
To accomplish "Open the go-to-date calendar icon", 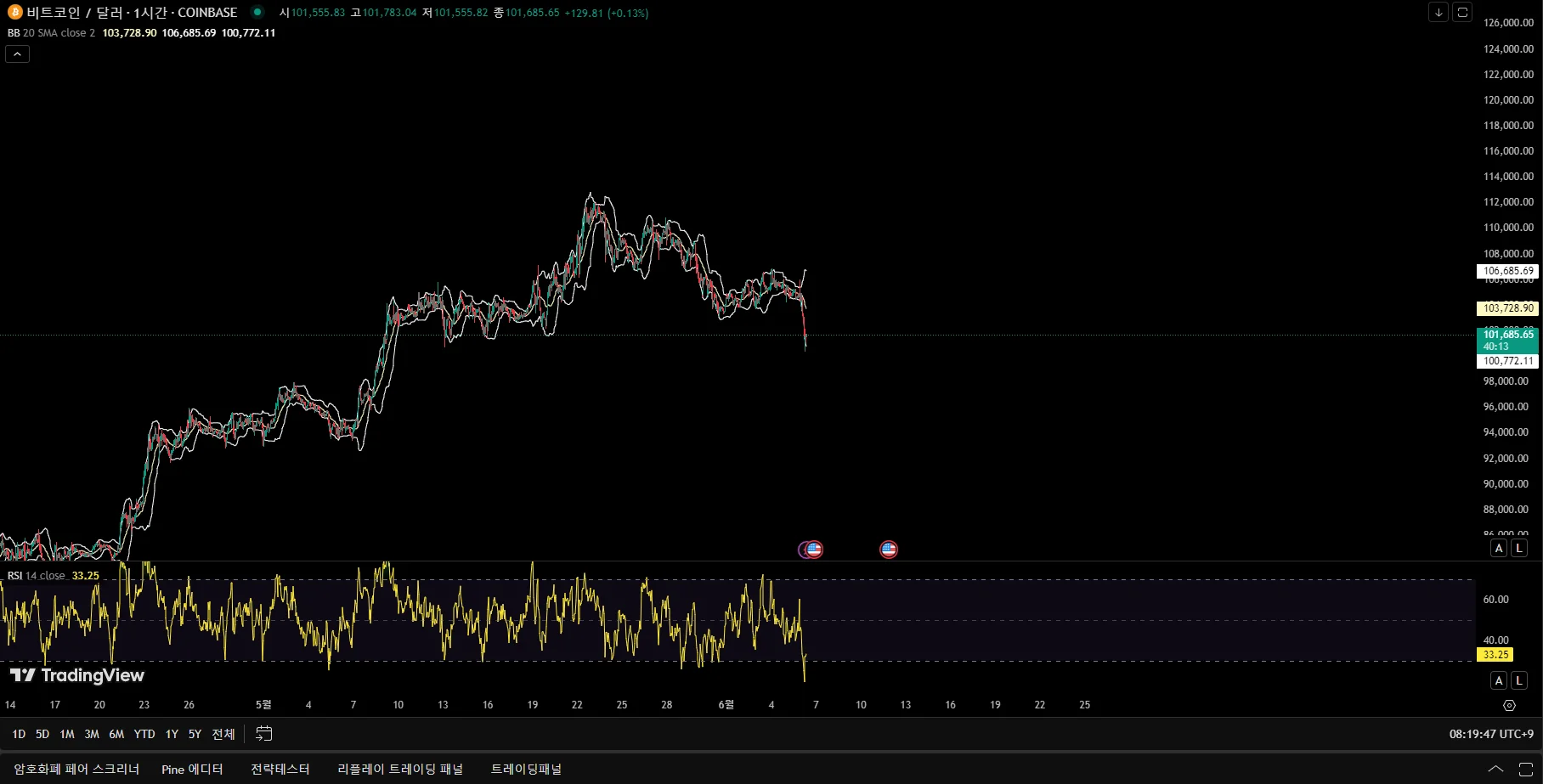I will click(264, 733).
